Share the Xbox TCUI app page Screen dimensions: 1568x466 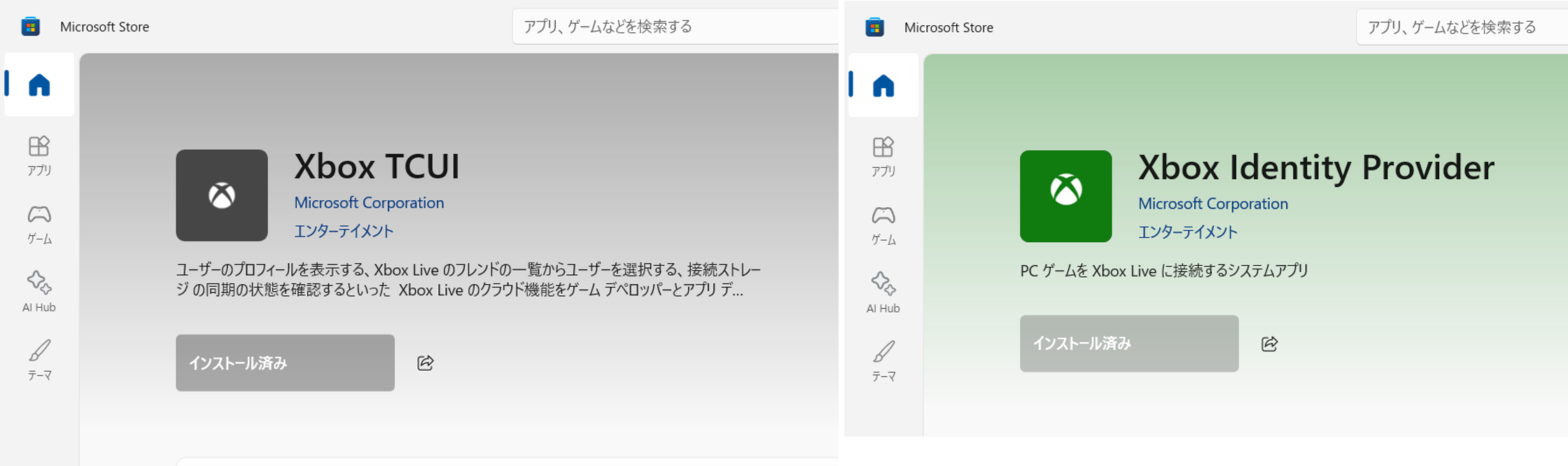(x=426, y=362)
